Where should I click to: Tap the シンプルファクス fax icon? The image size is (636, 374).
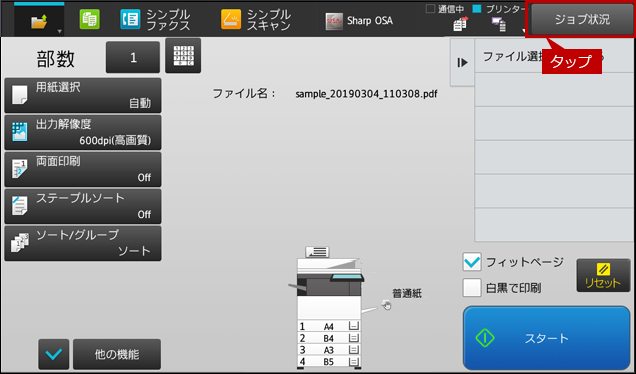coord(130,19)
